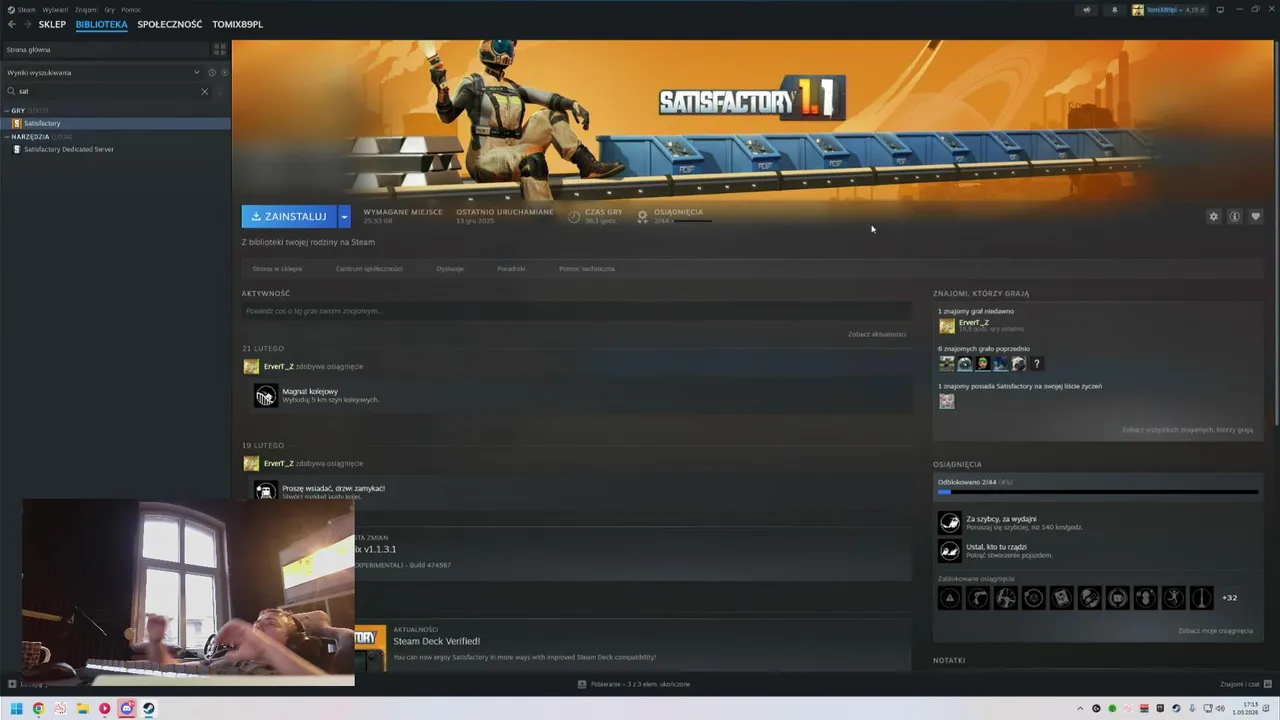Open advanced filter options beside search
1280x720 pixels.
tap(222, 91)
